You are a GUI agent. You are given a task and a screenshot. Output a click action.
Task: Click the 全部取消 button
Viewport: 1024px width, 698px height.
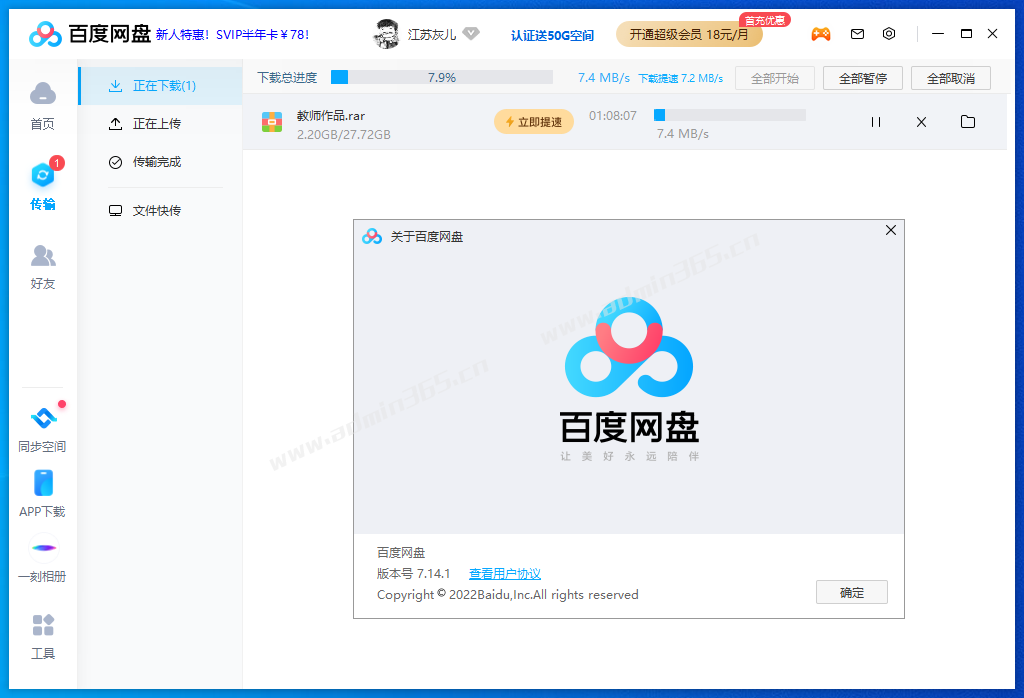[x=951, y=78]
